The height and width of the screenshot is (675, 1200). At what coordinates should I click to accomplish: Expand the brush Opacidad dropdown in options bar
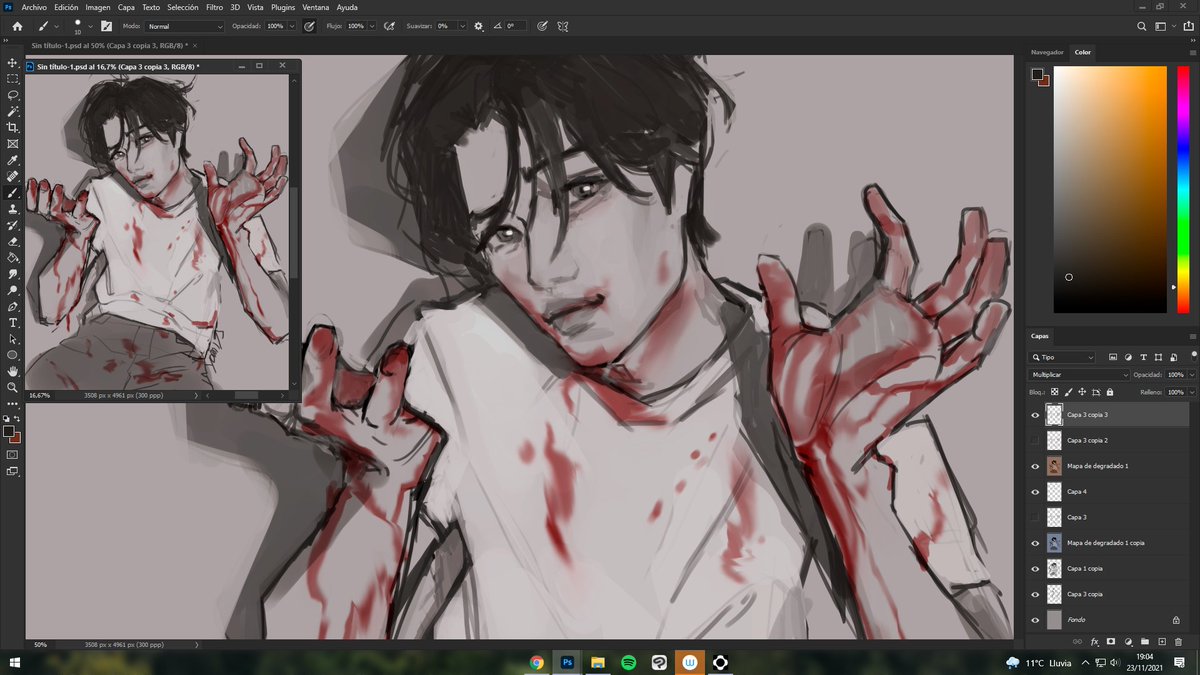tap(293, 26)
